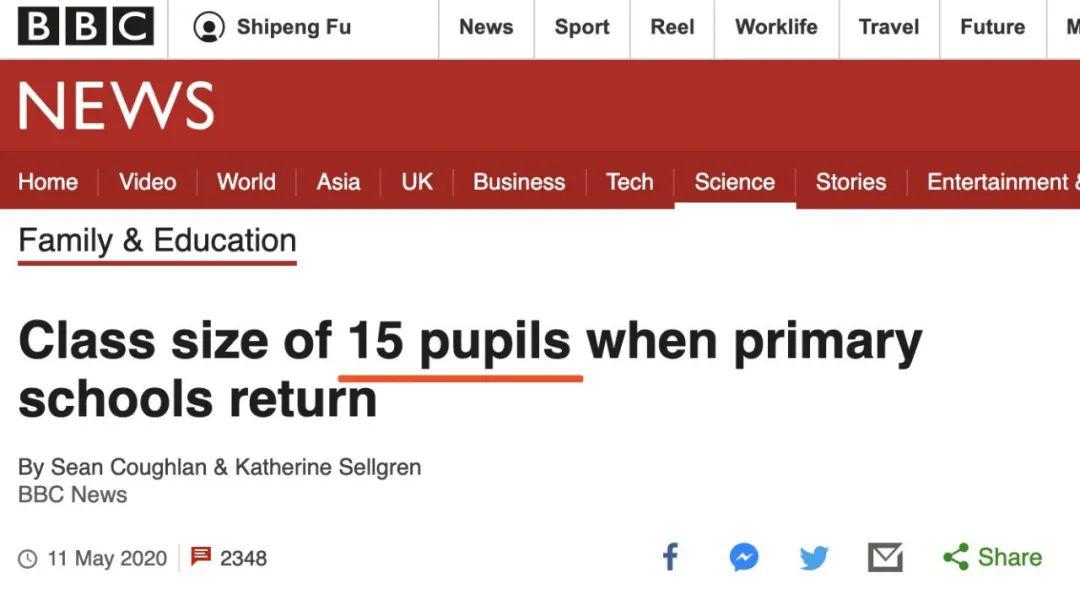The height and width of the screenshot is (589, 1080).
Task: Open the green Share icon menu
Action: click(x=956, y=557)
